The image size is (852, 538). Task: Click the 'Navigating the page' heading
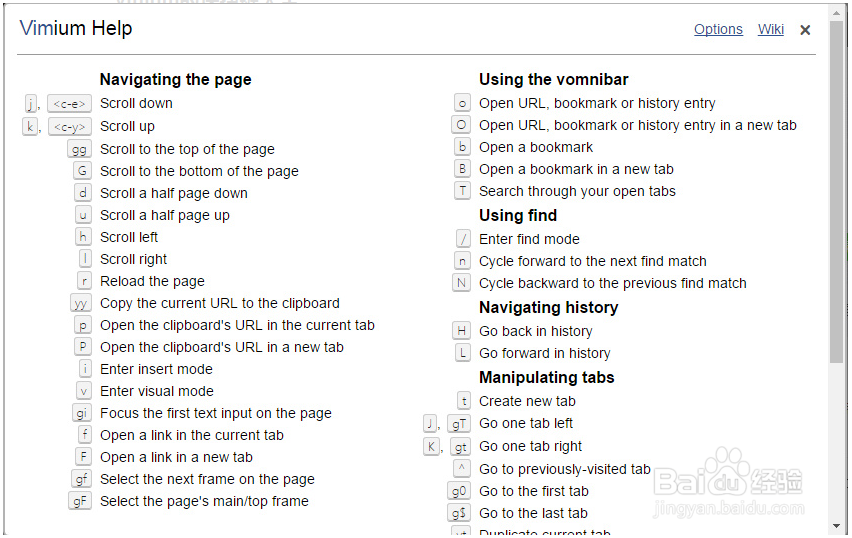coord(176,80)
